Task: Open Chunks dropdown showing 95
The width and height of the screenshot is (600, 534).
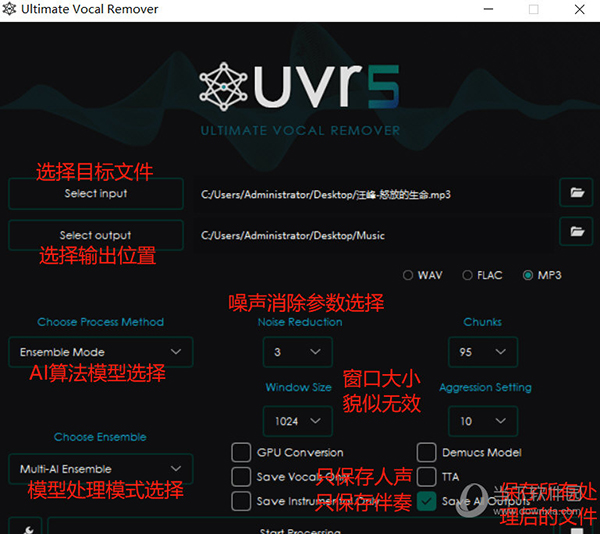Action: [483, 352]
